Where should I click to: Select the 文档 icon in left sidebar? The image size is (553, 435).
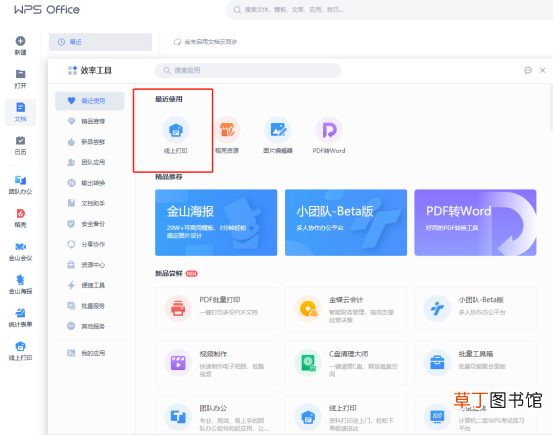pyautogui.click(x=20, y=107)
